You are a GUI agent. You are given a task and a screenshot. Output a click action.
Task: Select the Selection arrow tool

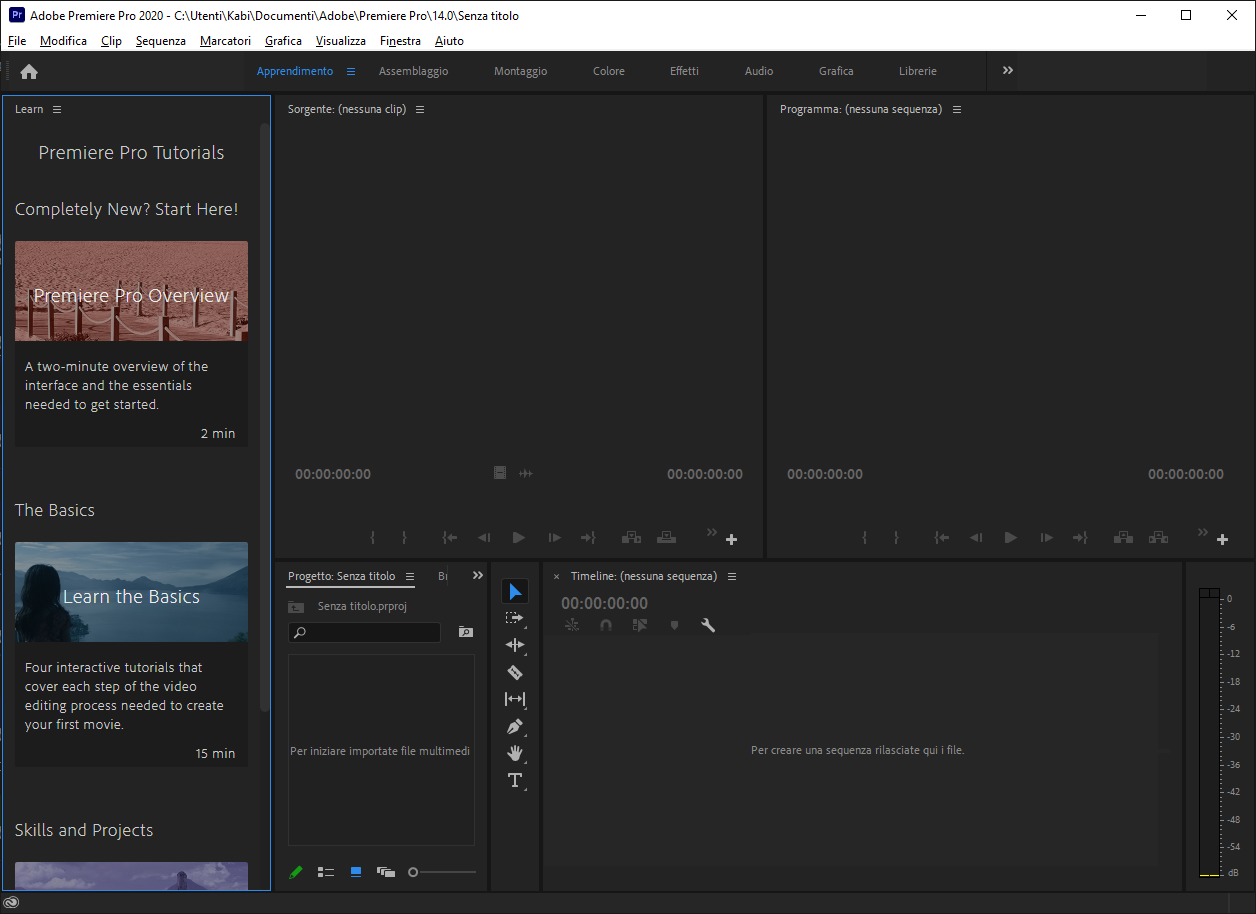pyautogui.click(x=515, y=592)
